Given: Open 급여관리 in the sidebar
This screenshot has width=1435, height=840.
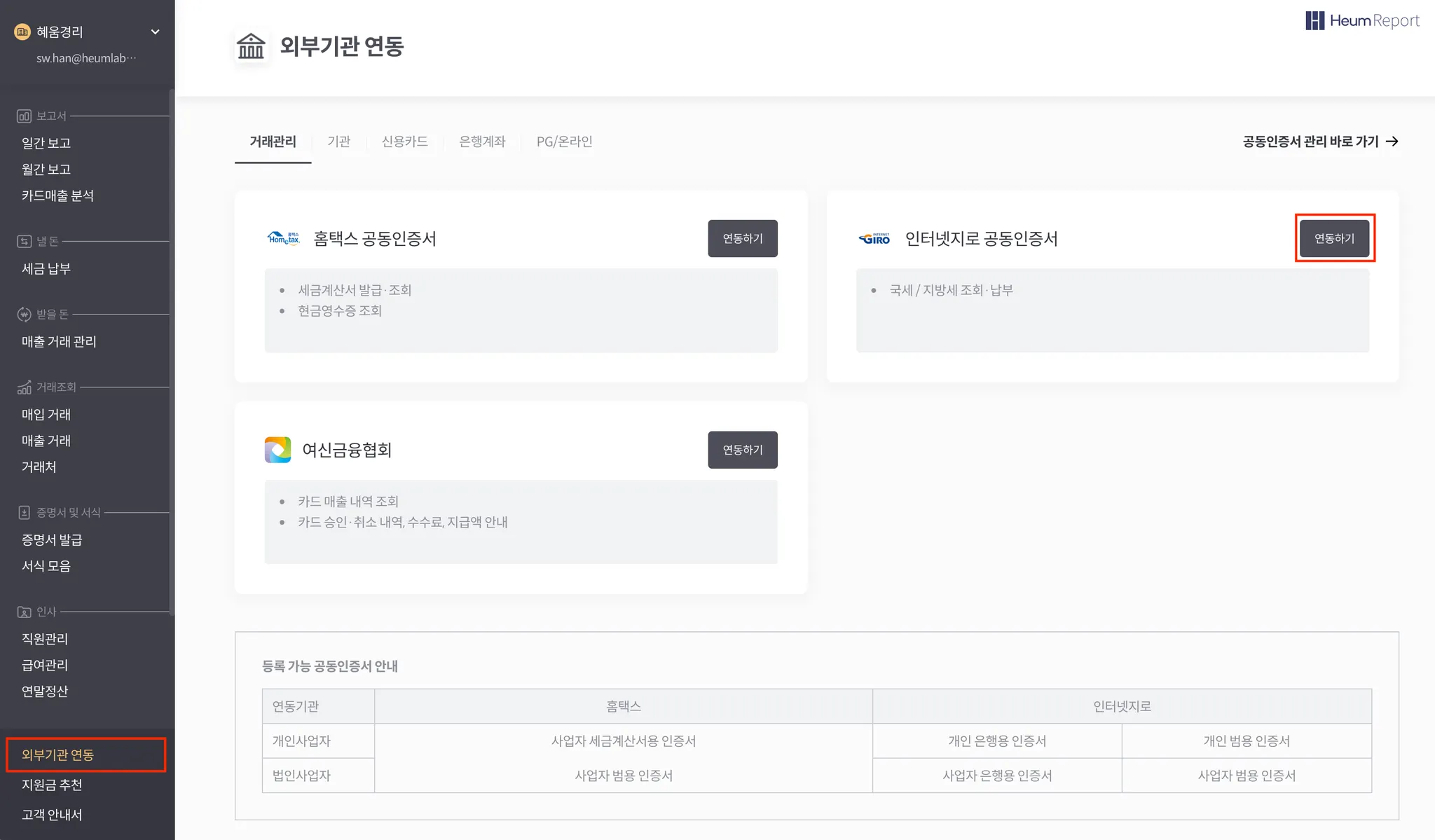Looking at the screenshot, I should pyautogui.click(x=45, y=665).
